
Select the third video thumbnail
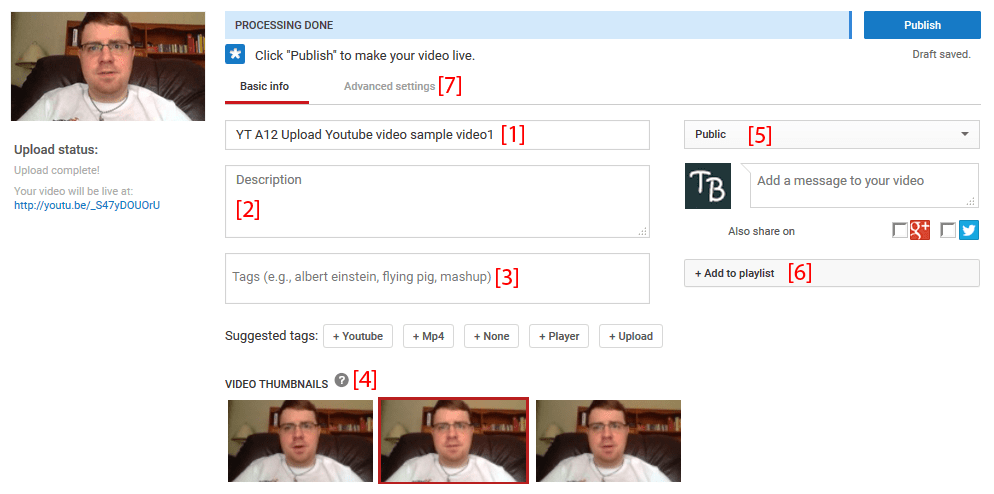pyautogui.click(x=609, y=441)
